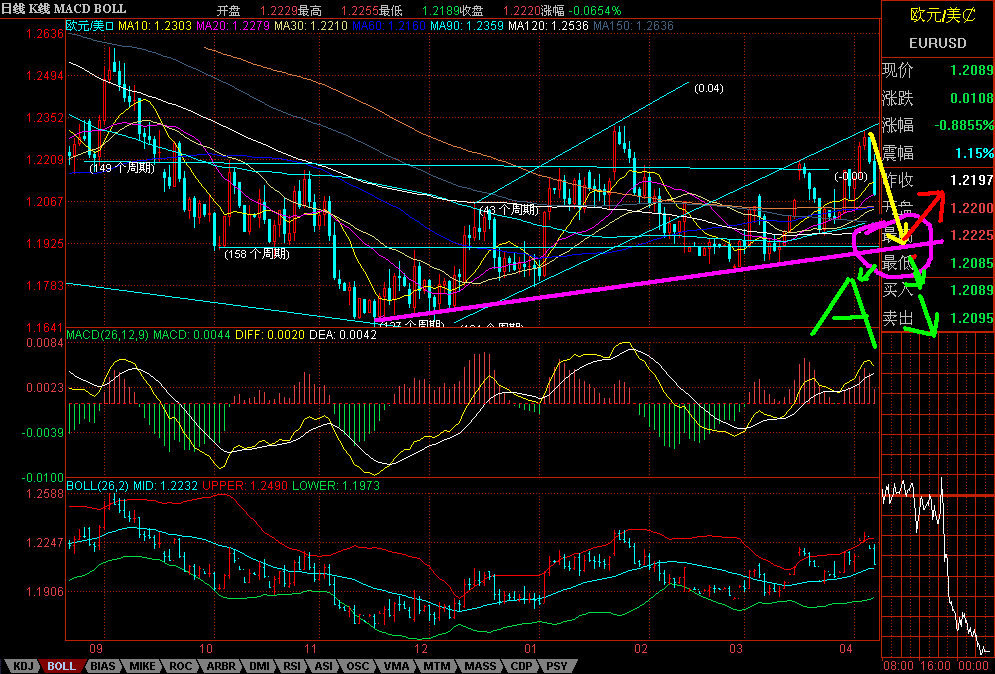995x674 pixels.
Task: Select the RSI indicator tab
Action: click(x=292, y=666)
